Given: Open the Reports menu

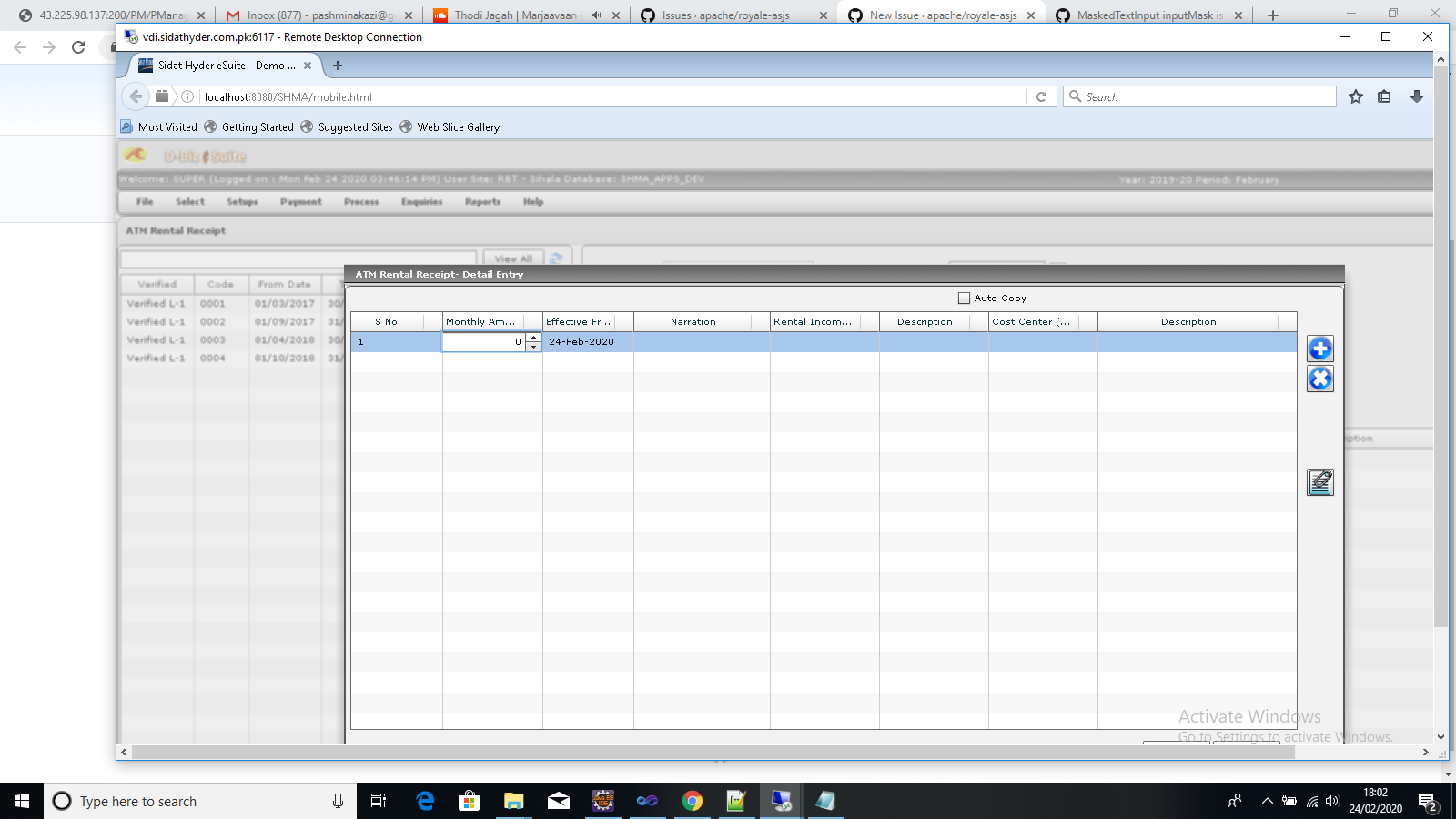Looking at the screenshot, I should (x=483, y=202).
